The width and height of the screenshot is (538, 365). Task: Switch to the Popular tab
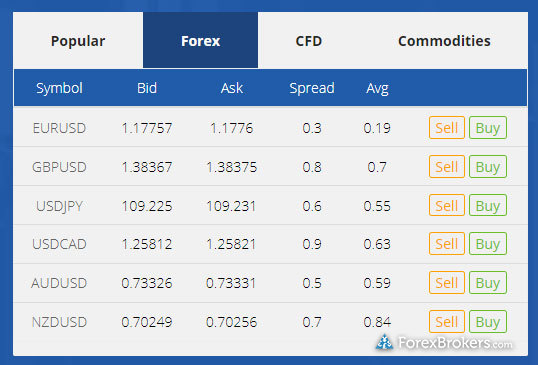[x=78, y=40]
